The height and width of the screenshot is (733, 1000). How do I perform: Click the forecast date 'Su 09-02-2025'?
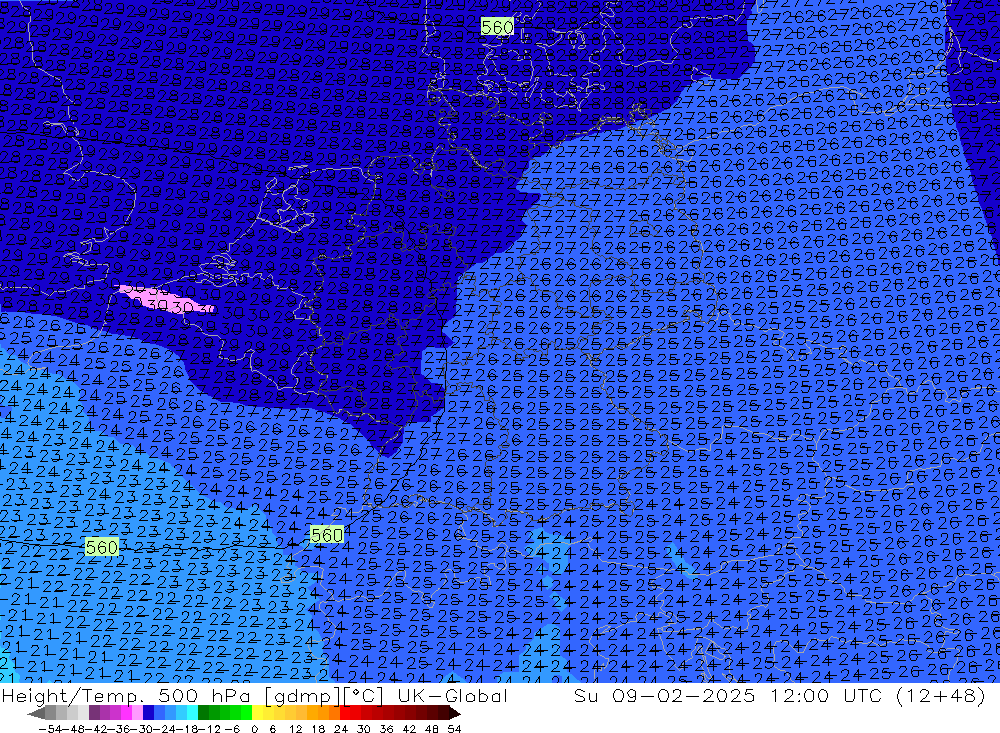click(664, 695)
